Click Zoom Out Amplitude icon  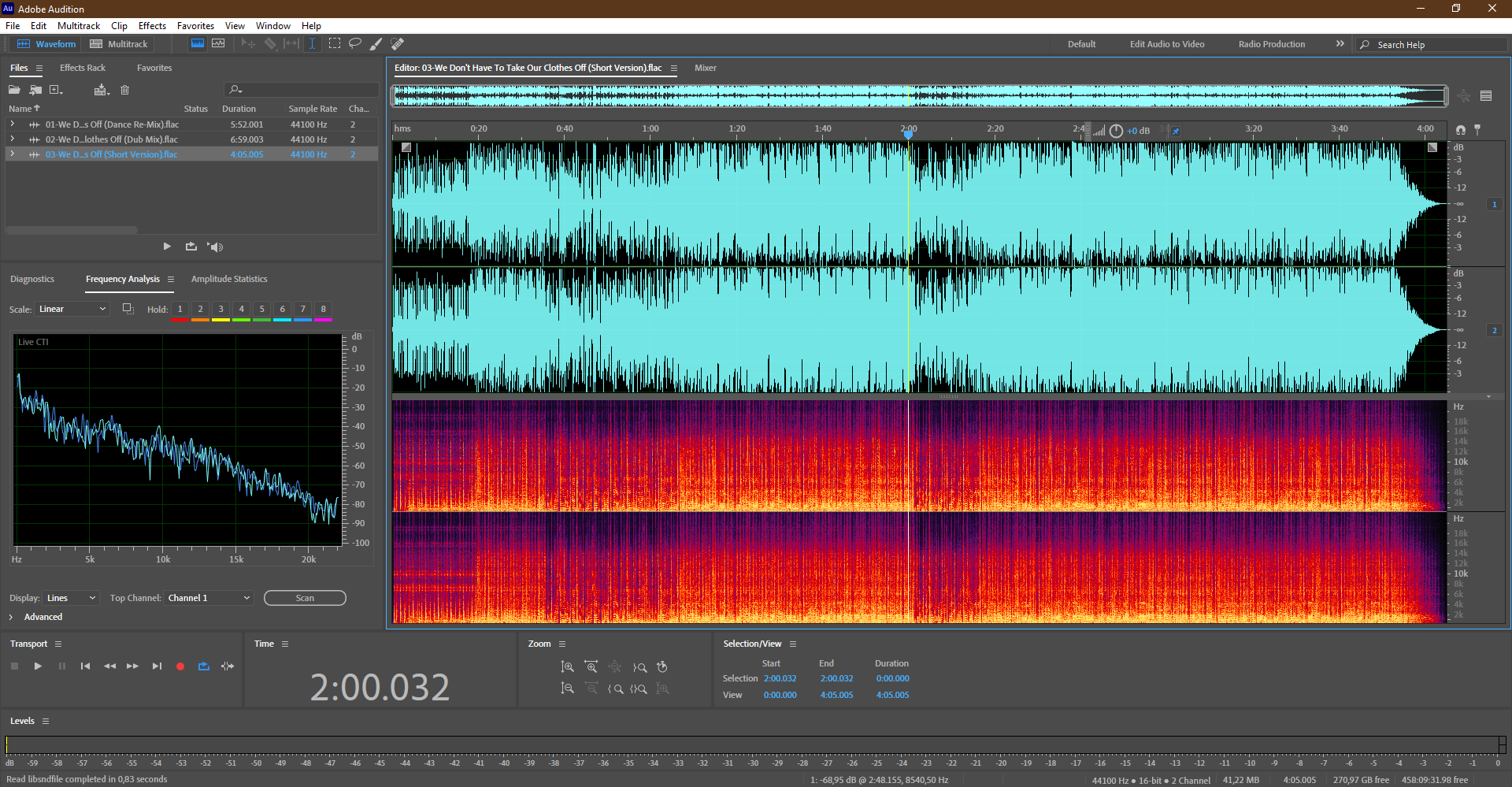[x=567, y=689]
